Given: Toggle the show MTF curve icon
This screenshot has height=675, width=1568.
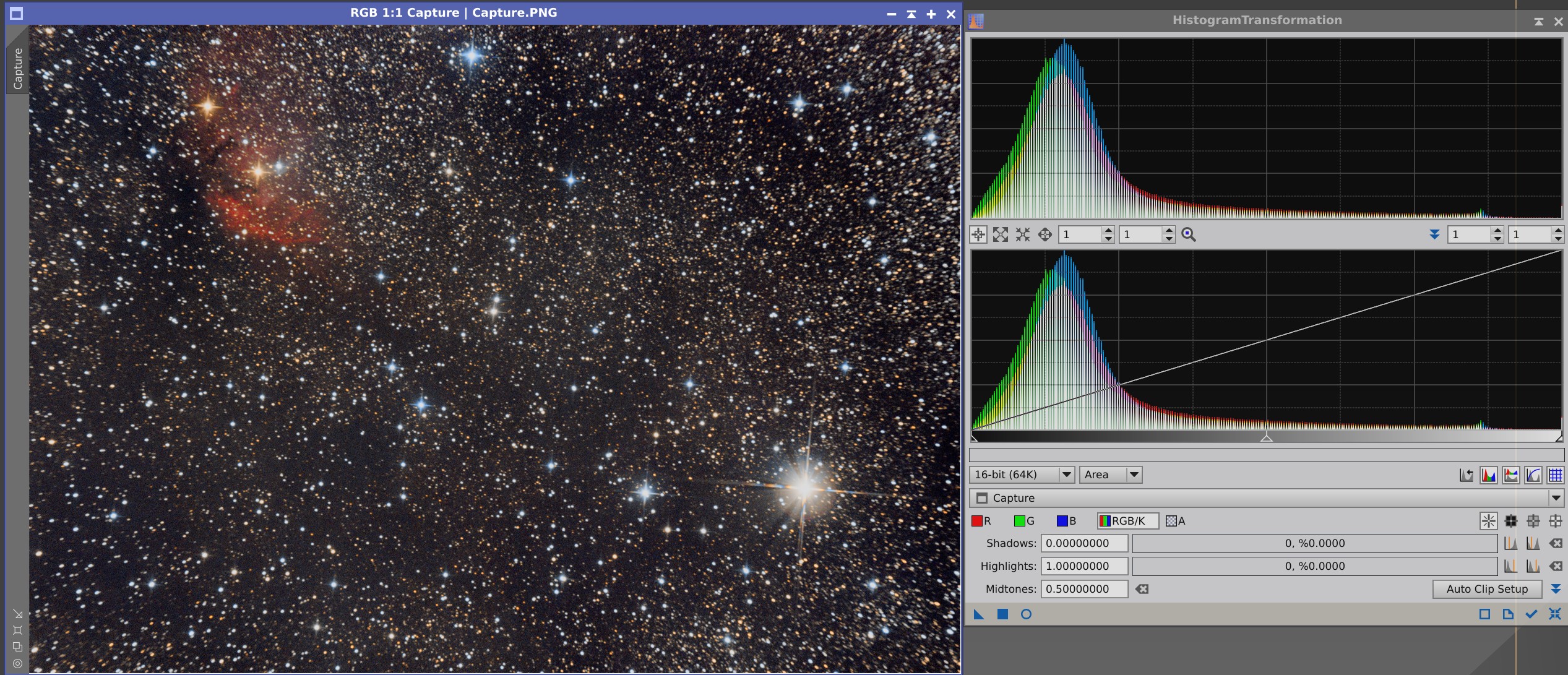Looking at the screenshot, I should click(x=1533, y=475).
